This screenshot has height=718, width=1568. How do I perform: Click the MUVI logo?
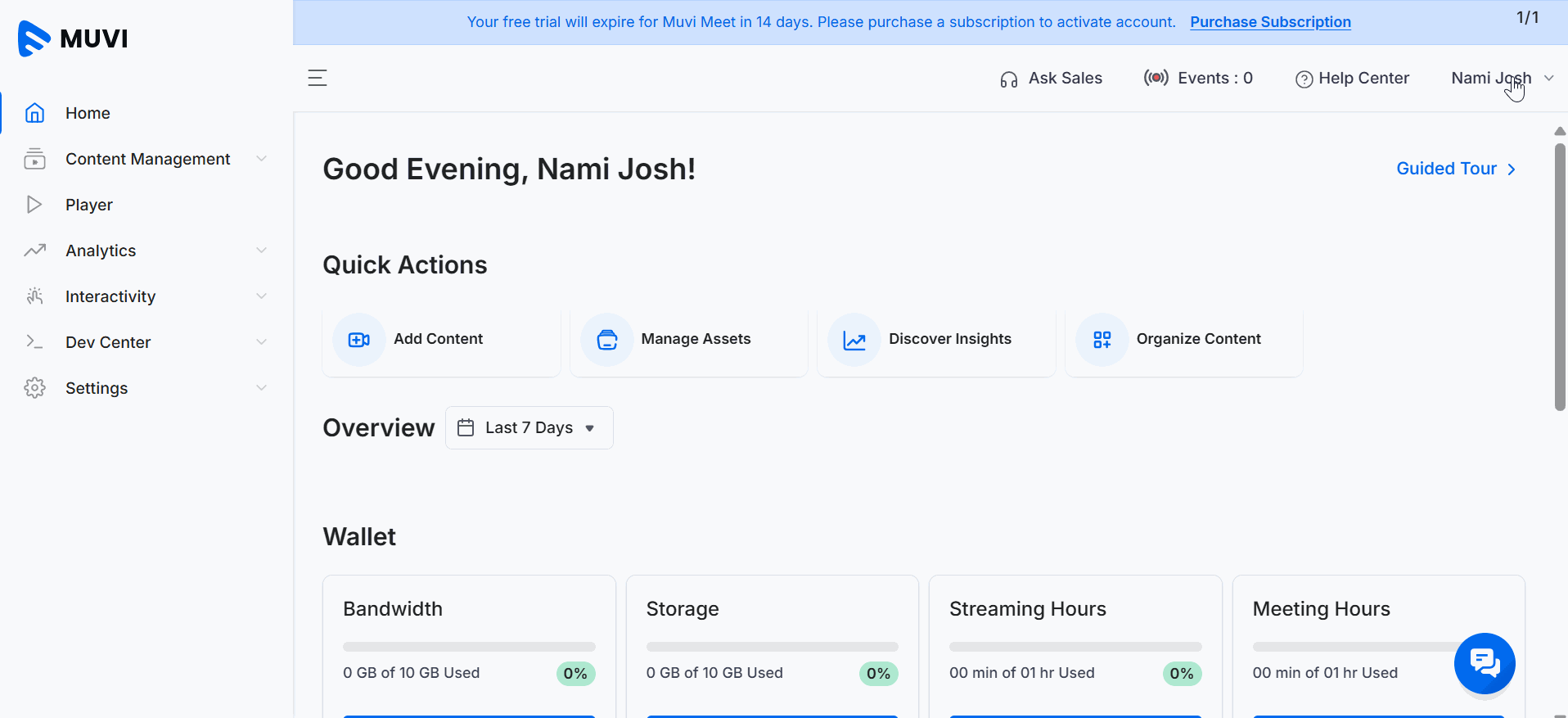[x=74, y=38]
